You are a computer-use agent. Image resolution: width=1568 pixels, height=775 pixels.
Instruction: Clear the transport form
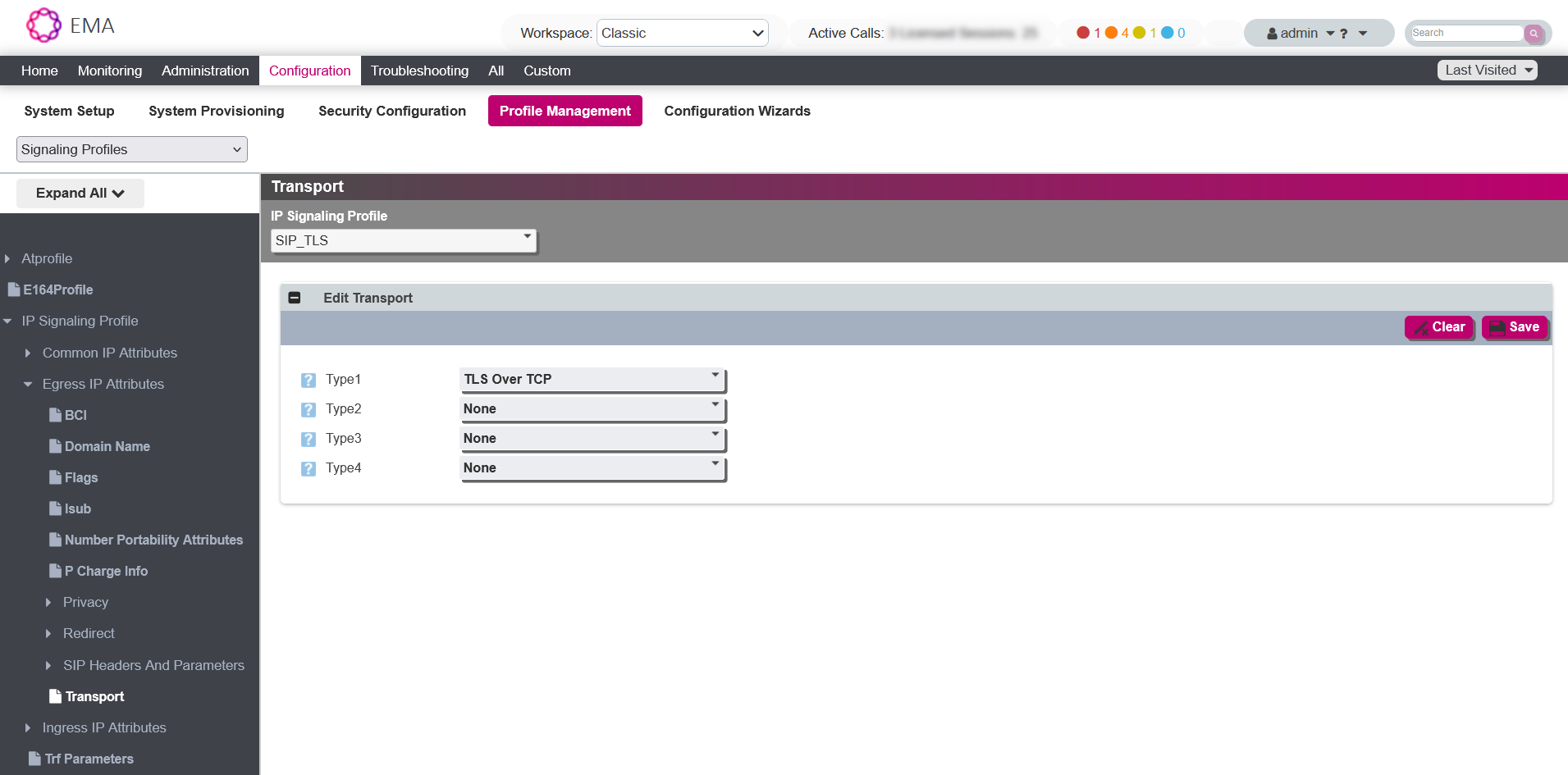point(1439,327)
